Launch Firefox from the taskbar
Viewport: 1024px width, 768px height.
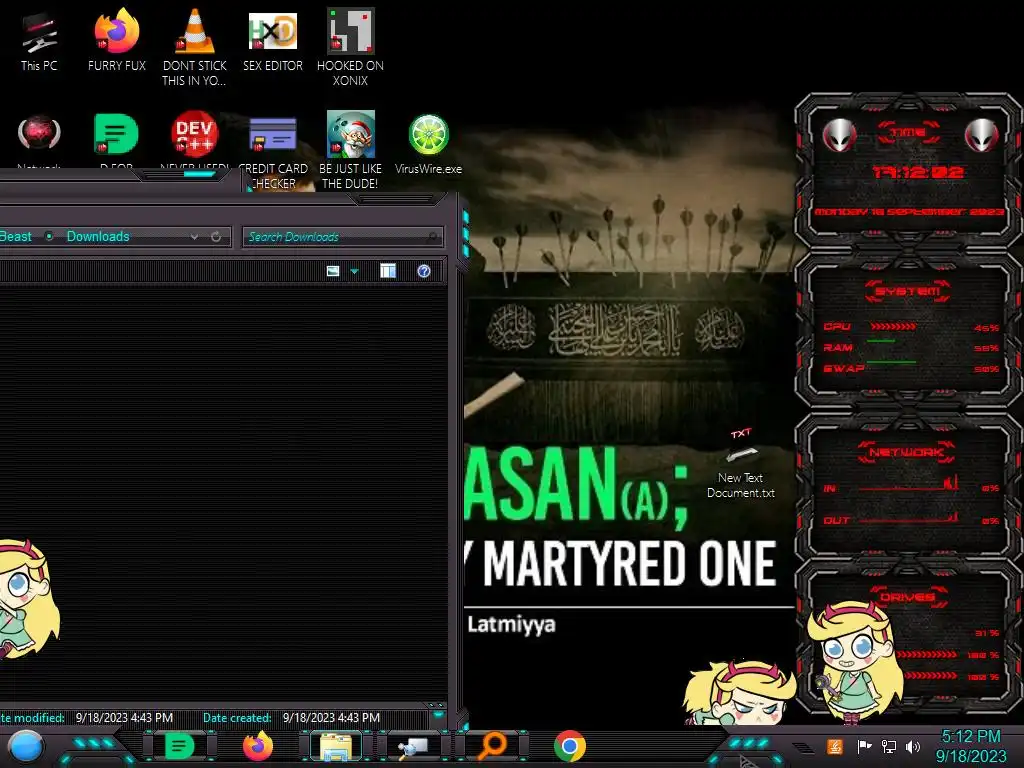[258, 746]
